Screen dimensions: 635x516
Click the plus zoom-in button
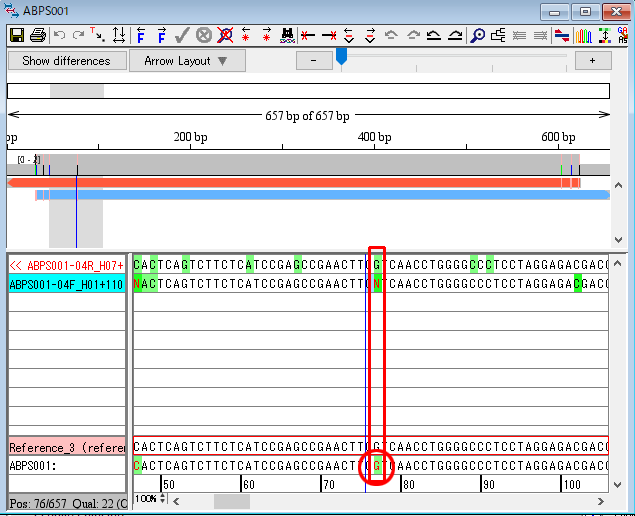coord(593,61)
